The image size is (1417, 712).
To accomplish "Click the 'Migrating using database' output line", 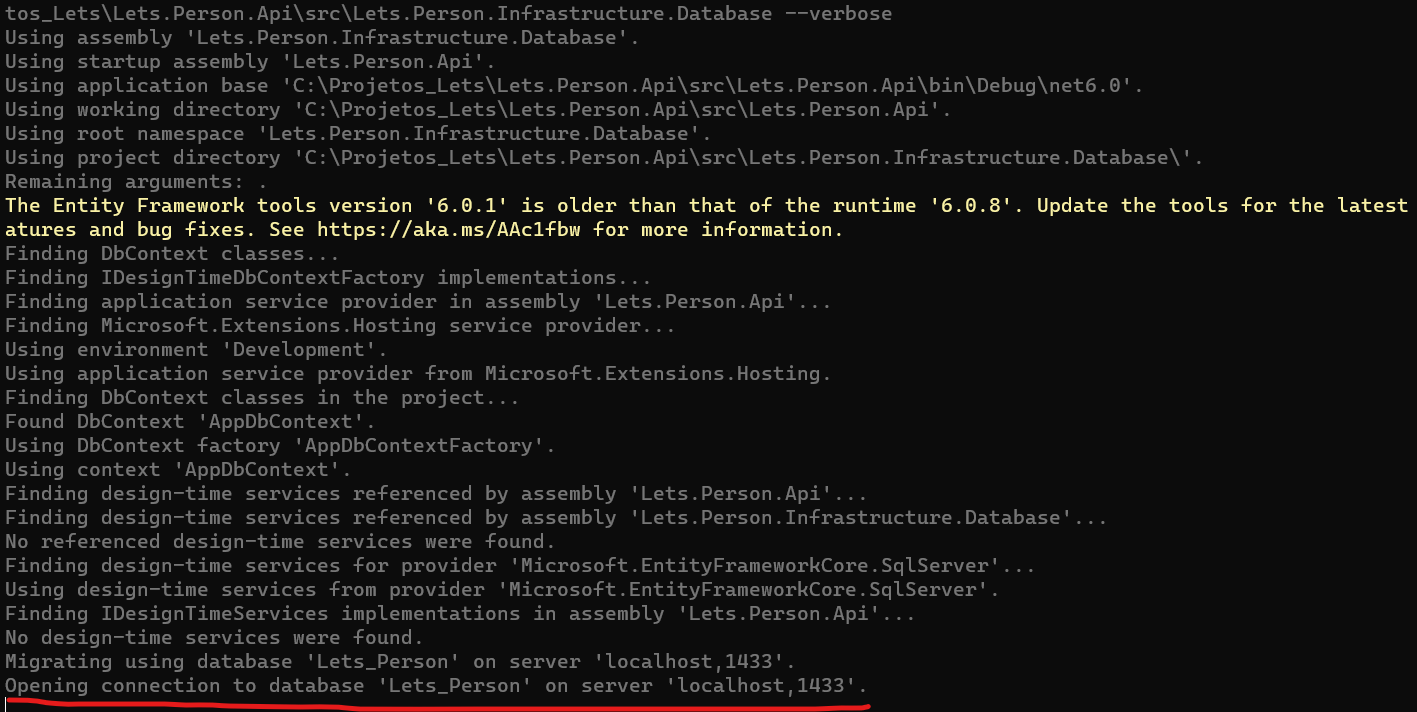I will 400,662.
